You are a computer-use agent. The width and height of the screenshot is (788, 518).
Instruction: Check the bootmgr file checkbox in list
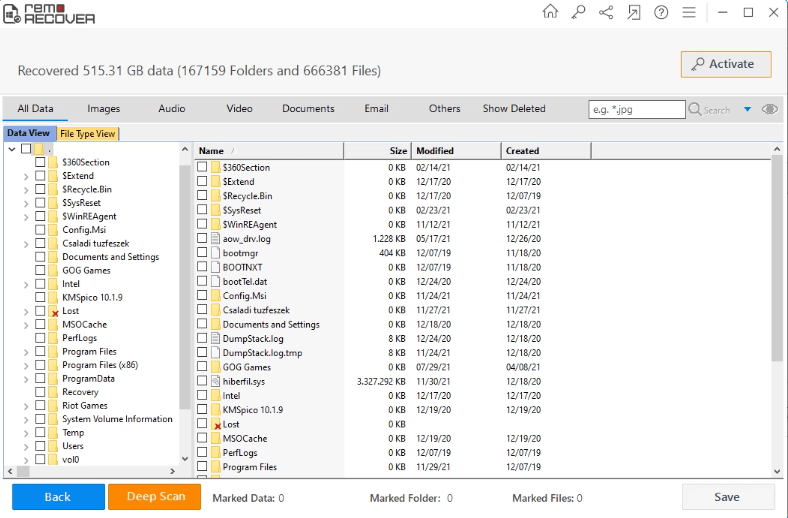(x=202, y=253)
